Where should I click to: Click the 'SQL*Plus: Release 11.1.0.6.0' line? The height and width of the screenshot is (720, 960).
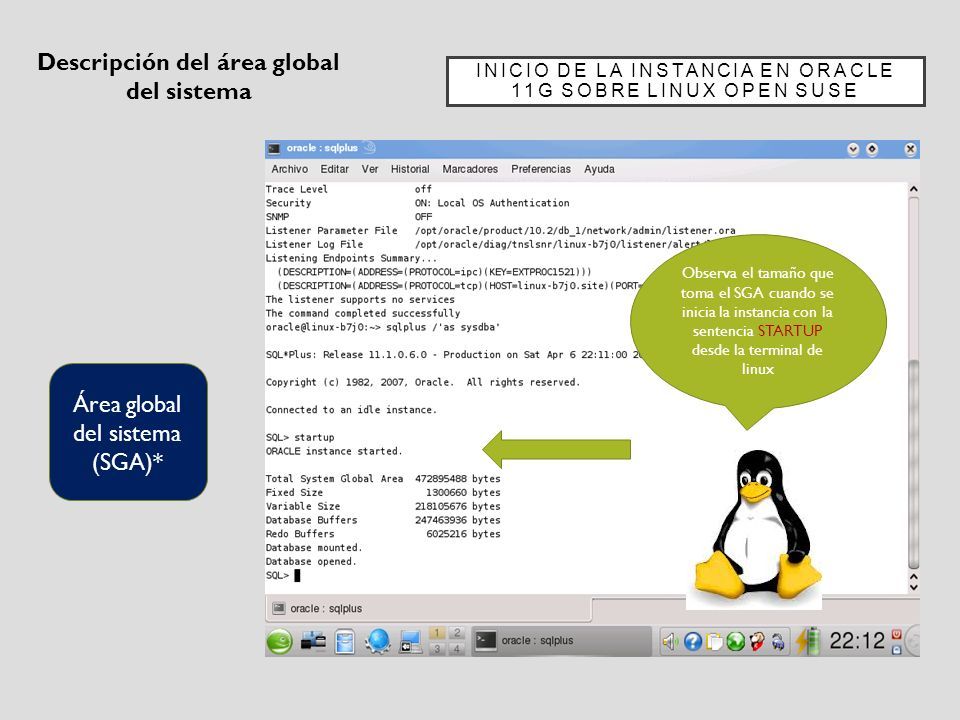pyautogui.click(x=453, y=354)
